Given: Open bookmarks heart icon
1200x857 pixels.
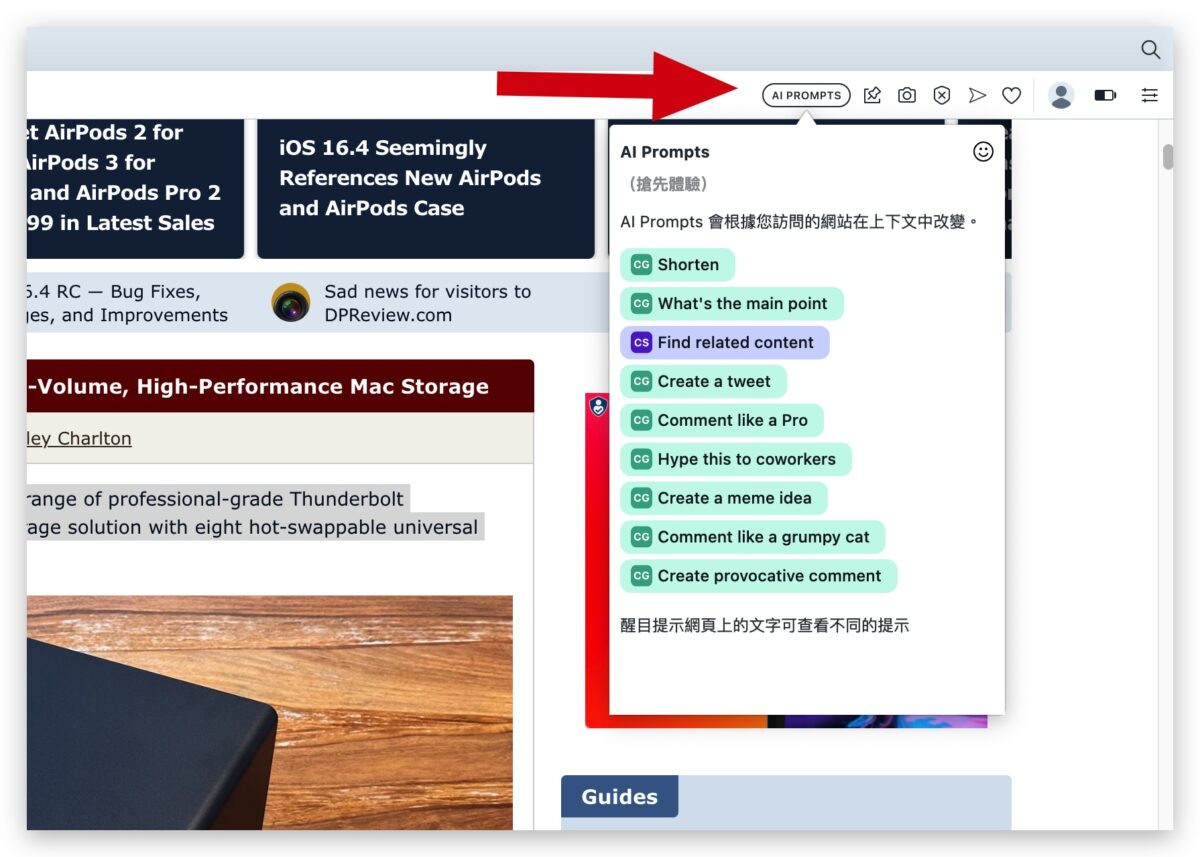Looking at the screenshot, I should point(1012,95).
